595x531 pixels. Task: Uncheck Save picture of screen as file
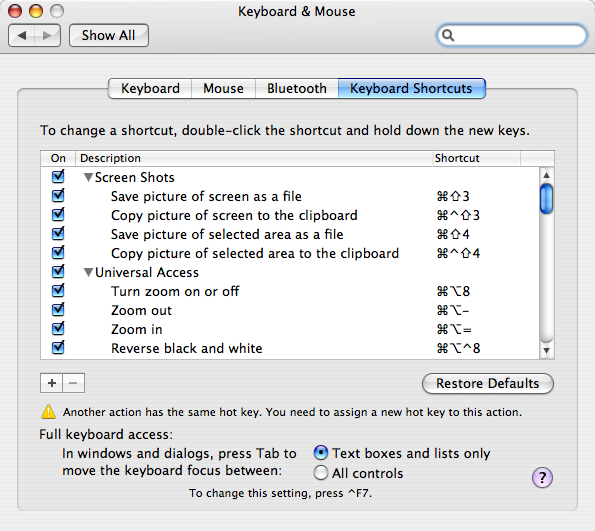click(58, 196)
